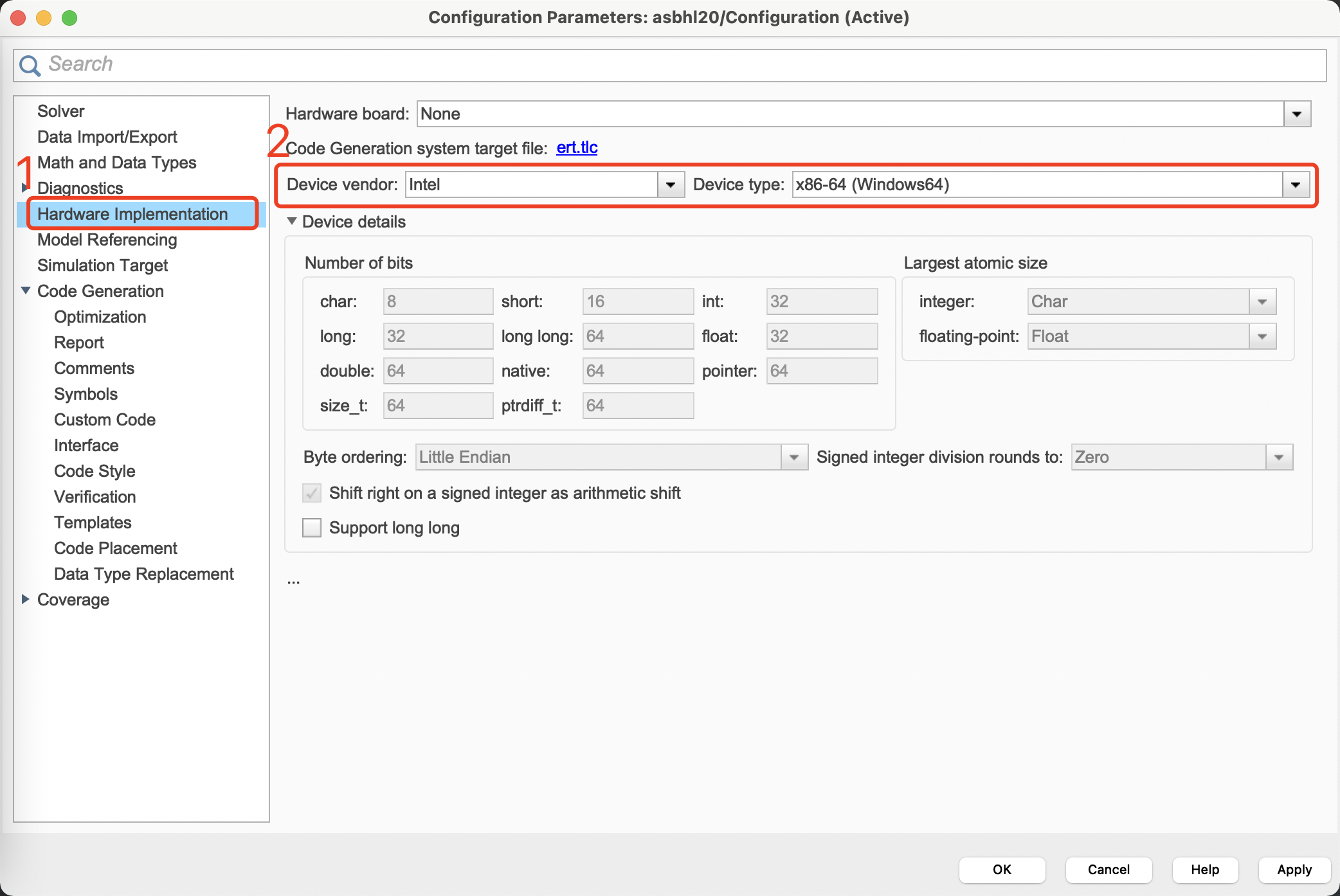Viewport: 1340px width, 896px height.
Task: Toggle Shift right arithmetic shift checkbox
Action: (312, 493)
